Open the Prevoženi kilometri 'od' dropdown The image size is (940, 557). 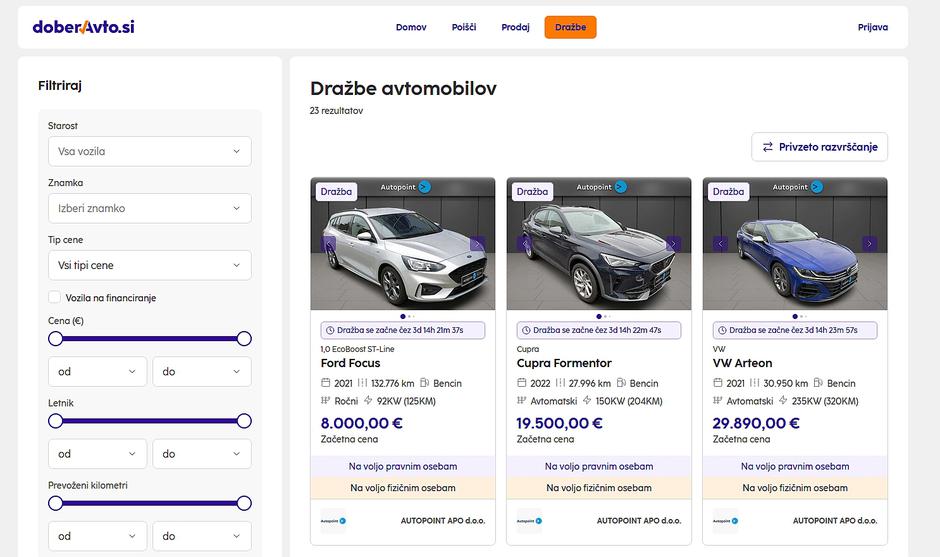click(98, 536)
